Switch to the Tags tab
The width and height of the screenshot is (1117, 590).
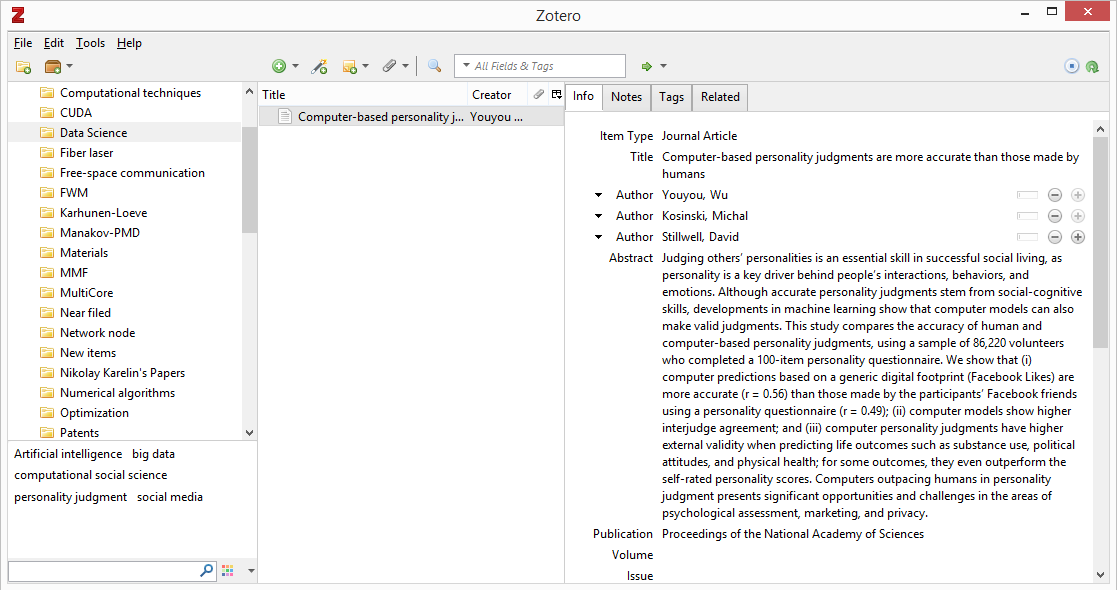(671, 97)
